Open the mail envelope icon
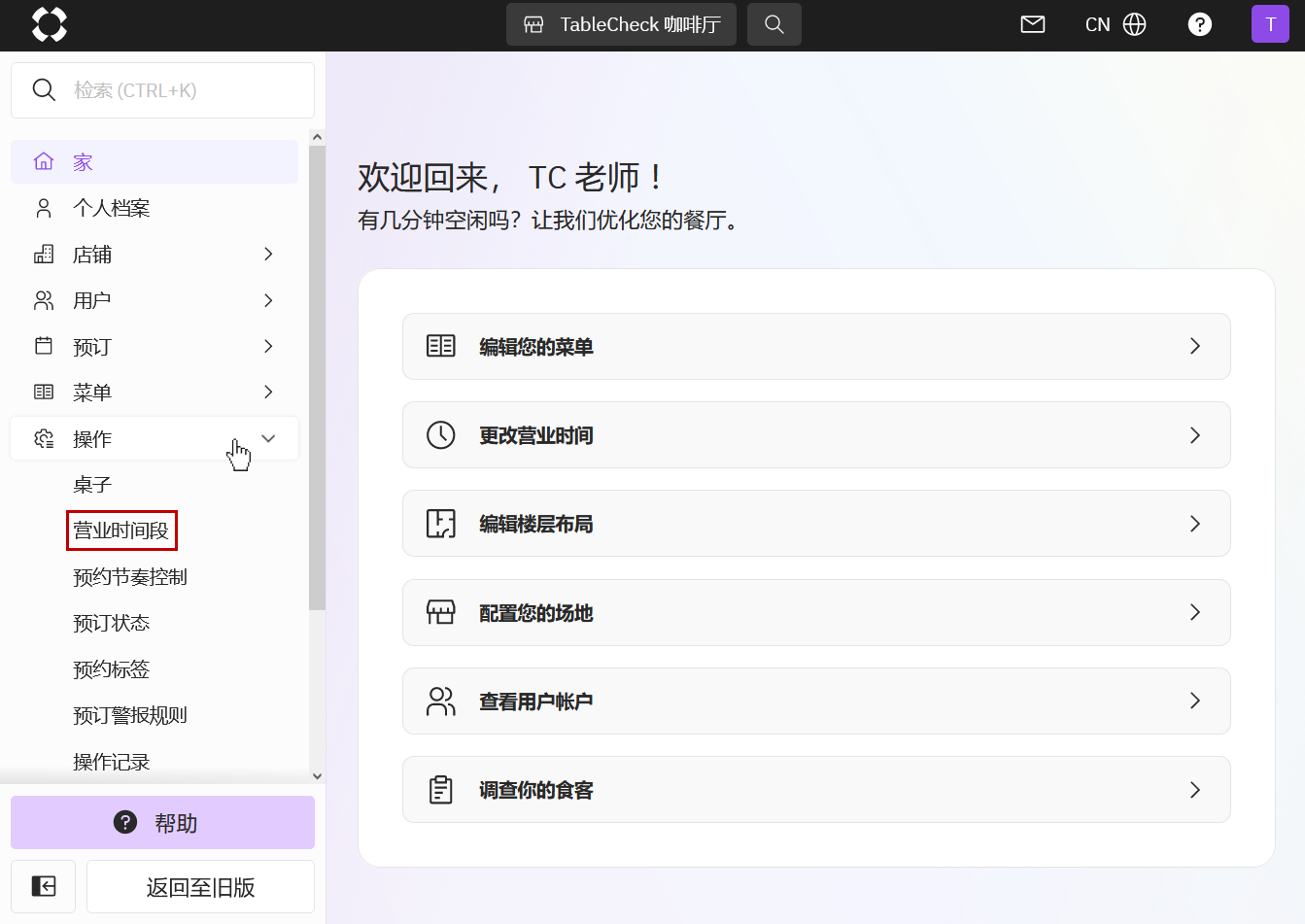This screenshot has width=1305, height=924. click(1033, 24)
